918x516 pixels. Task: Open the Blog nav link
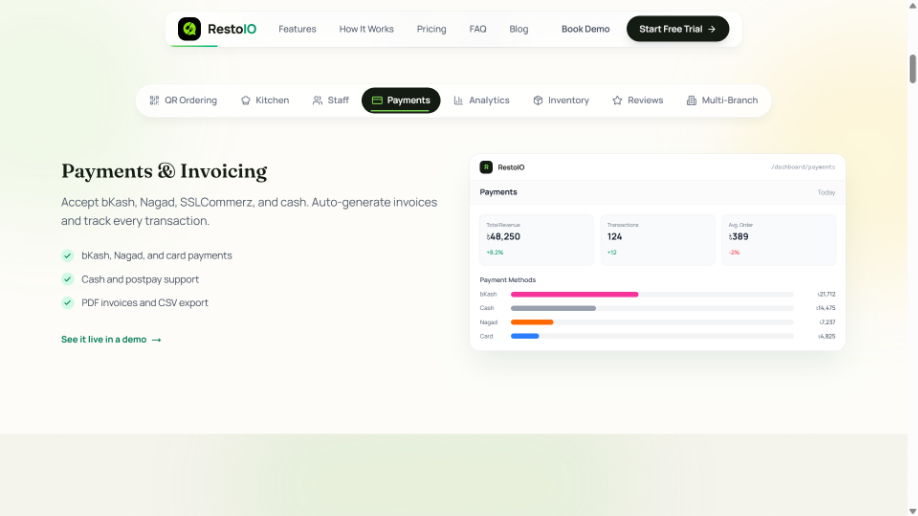pos(519,29)
